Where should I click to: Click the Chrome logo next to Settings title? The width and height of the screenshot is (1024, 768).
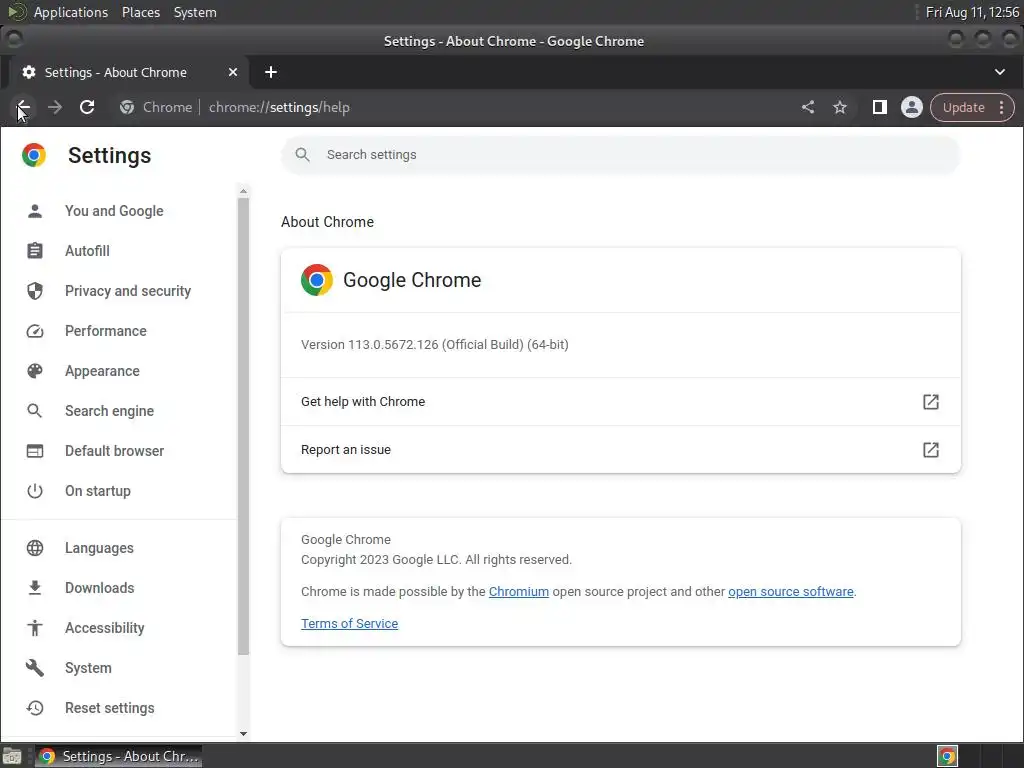[34, 155]
